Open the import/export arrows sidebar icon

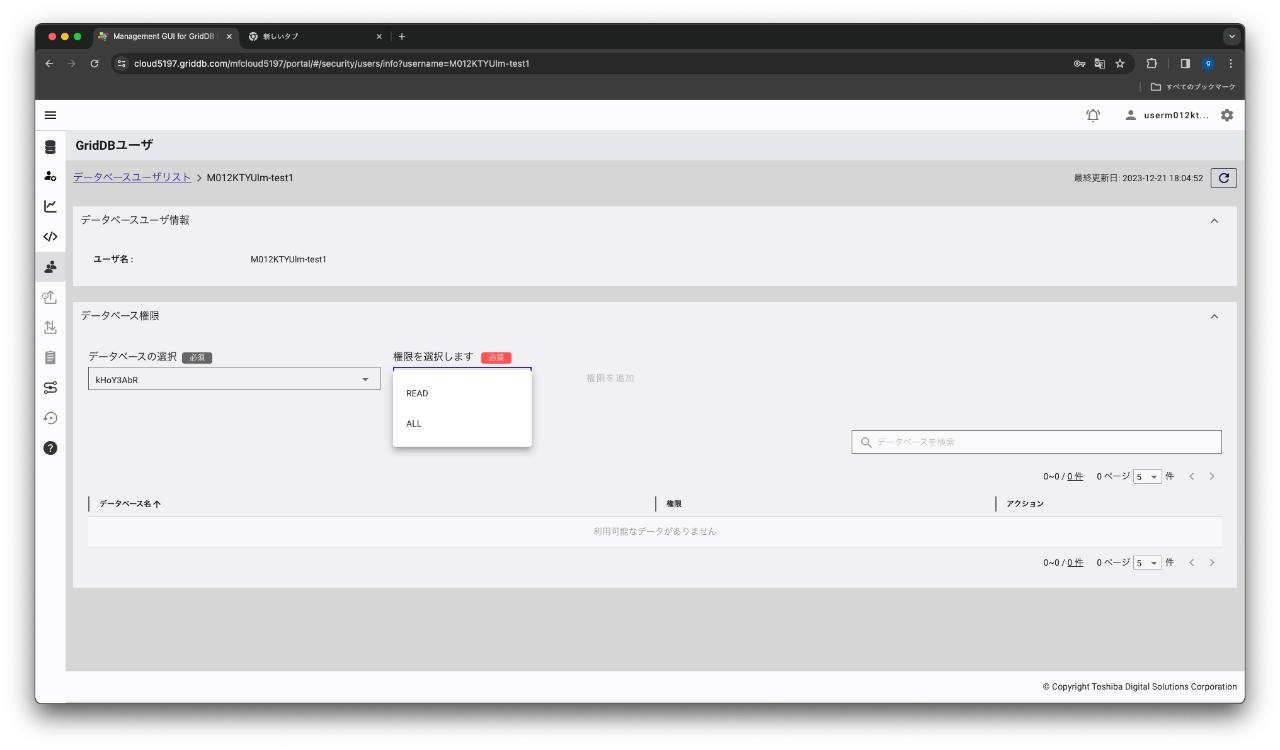pyautogui.click(x=50, y=327)
